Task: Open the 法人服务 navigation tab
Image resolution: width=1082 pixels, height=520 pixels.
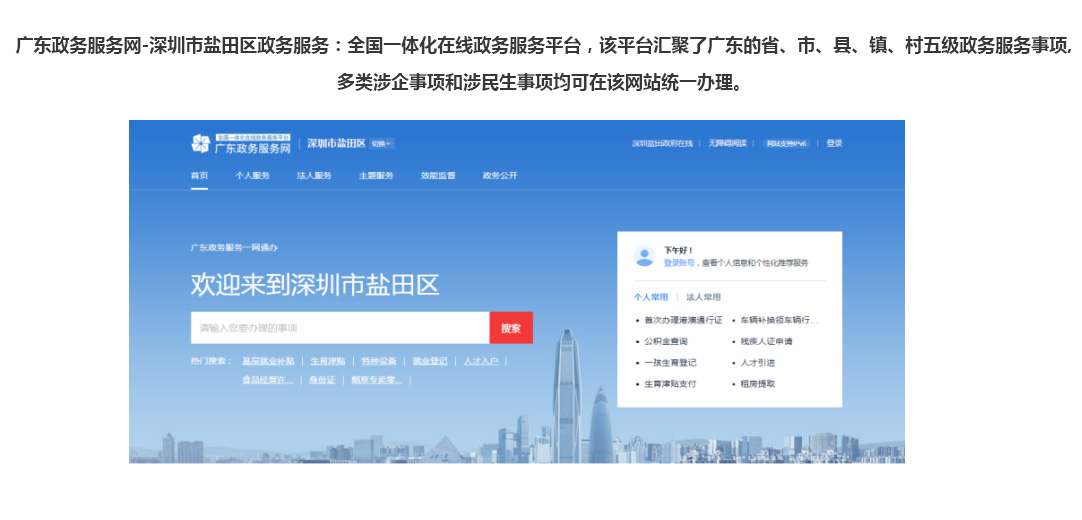Action: click(314, 176)
